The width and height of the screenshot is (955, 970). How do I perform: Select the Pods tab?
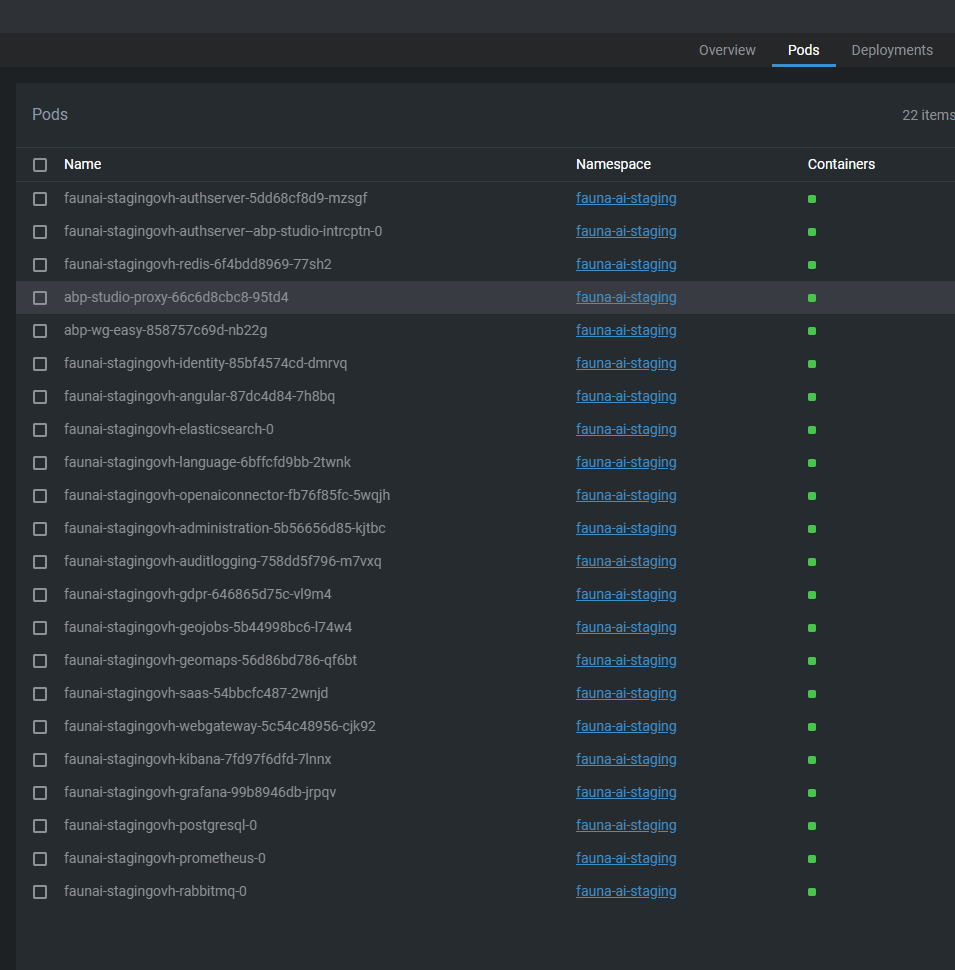click(x=803, y=50)
